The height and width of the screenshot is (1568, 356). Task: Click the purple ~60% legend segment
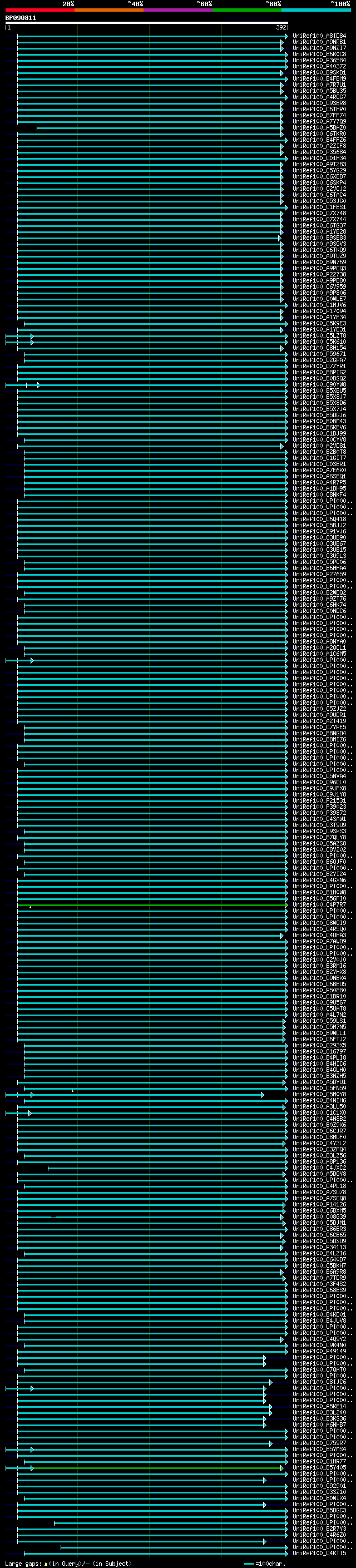click(179, 10)
